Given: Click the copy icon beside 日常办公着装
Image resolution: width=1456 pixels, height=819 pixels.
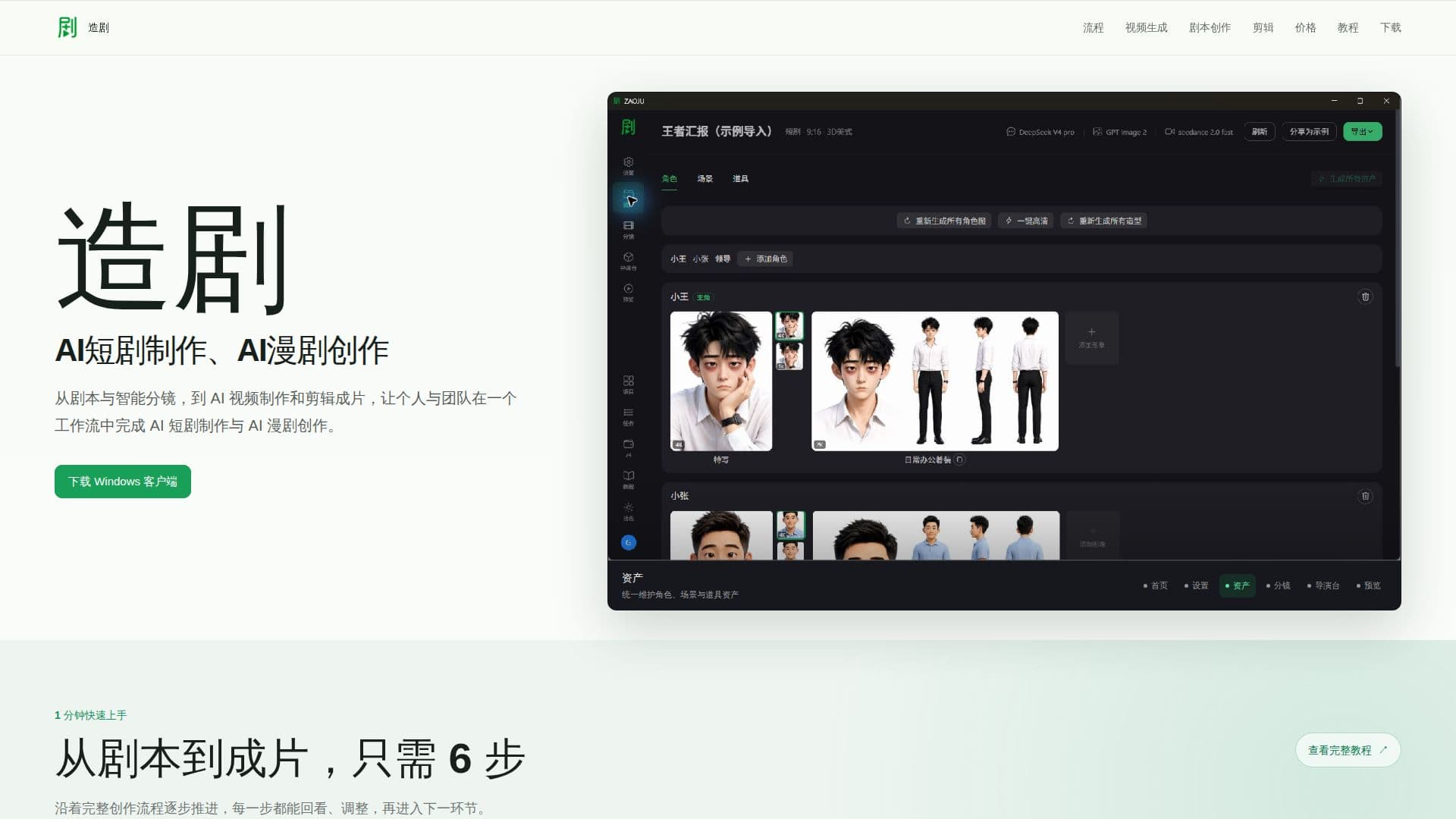Looking at the screenshot, I should pos(960,460).
